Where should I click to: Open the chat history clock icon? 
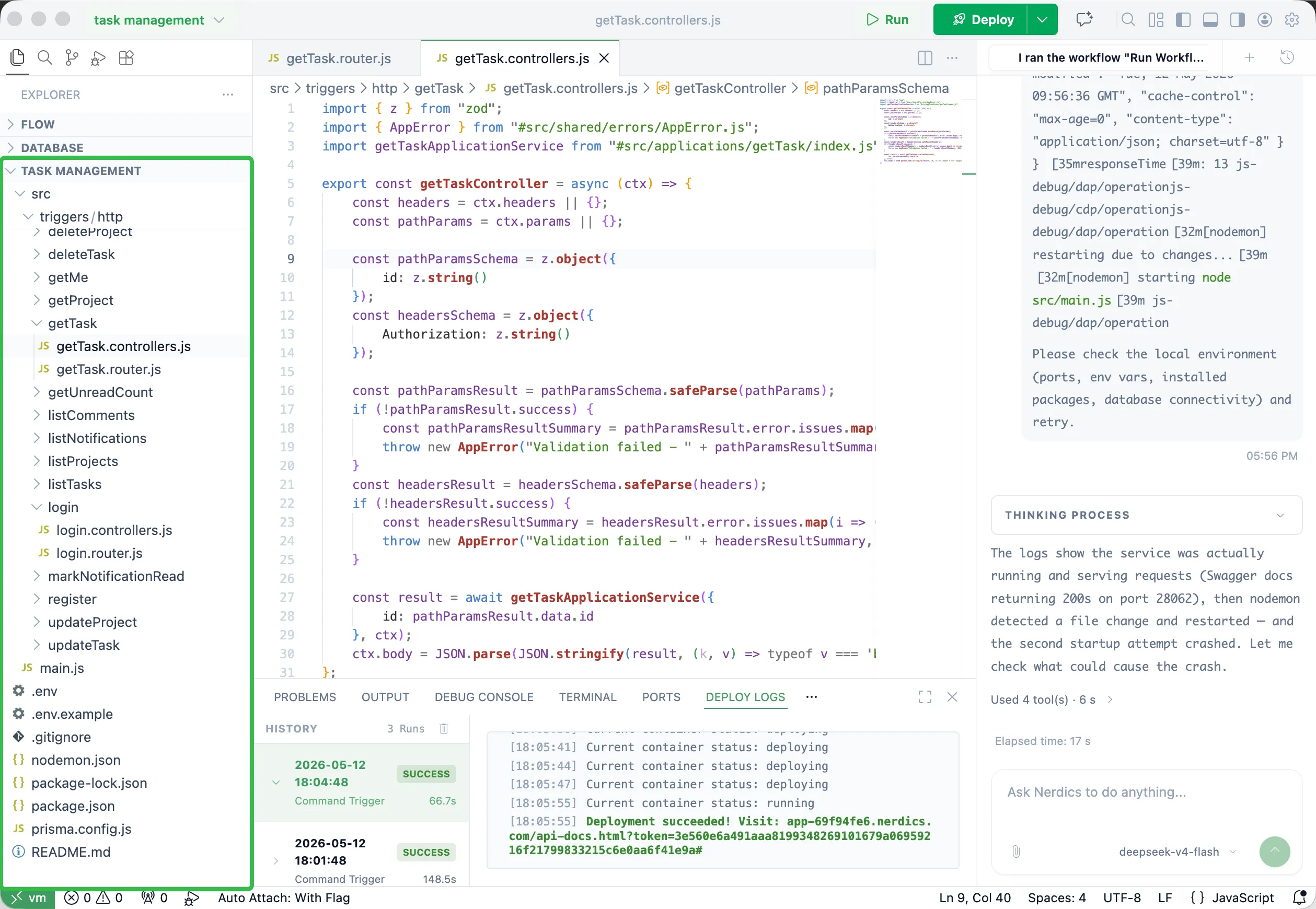[1286, 57]
